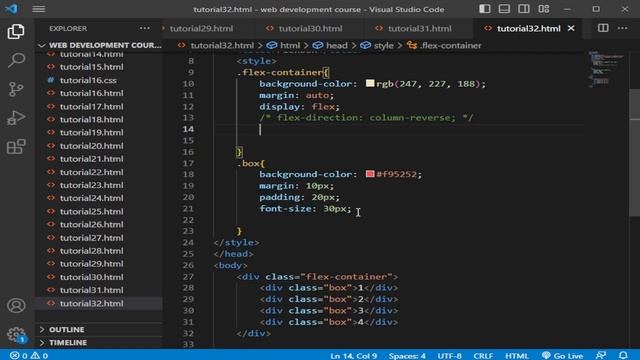Toggle the bottom panel layout icon
The width and height of the screenshot is (640, 360).
(504, 9)
